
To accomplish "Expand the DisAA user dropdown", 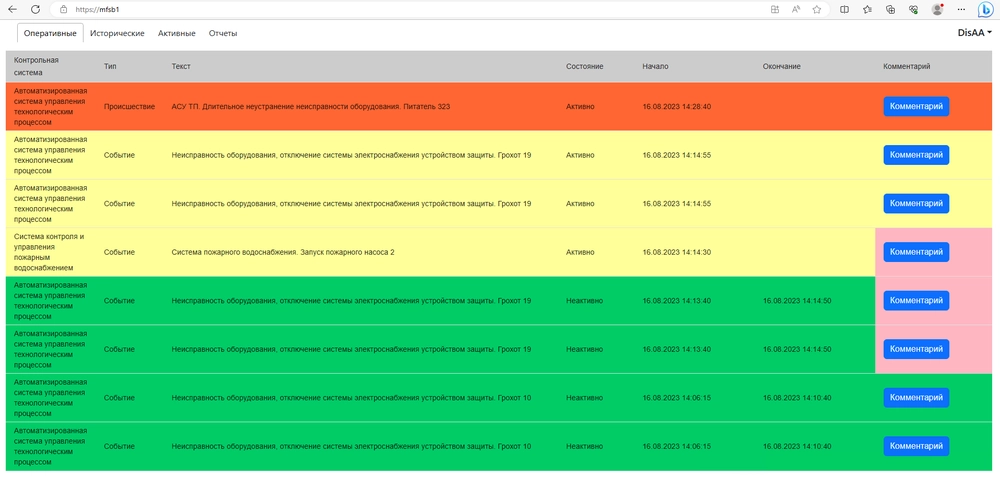I will pos(974,33).
